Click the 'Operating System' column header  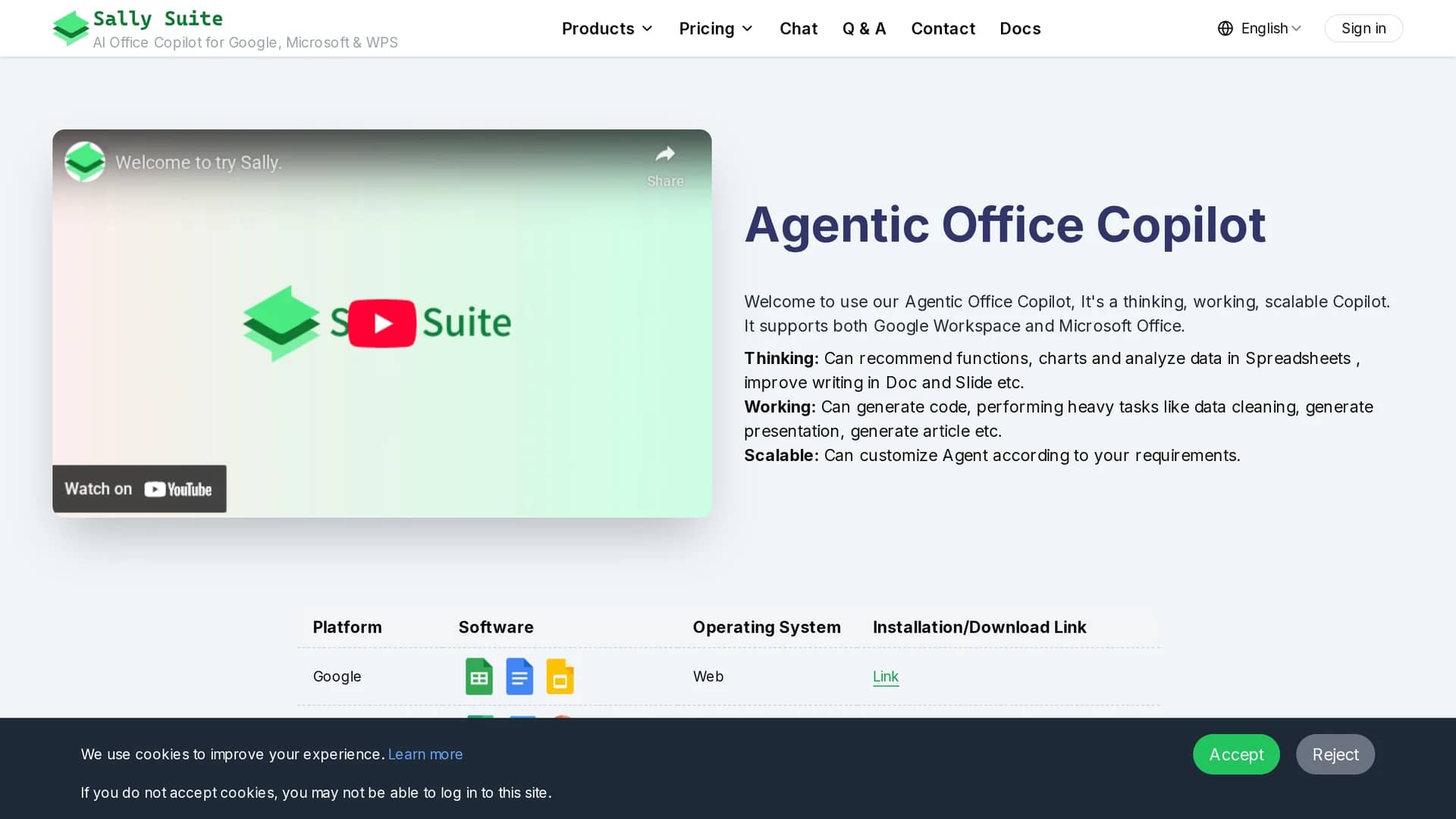click(767, 627)
